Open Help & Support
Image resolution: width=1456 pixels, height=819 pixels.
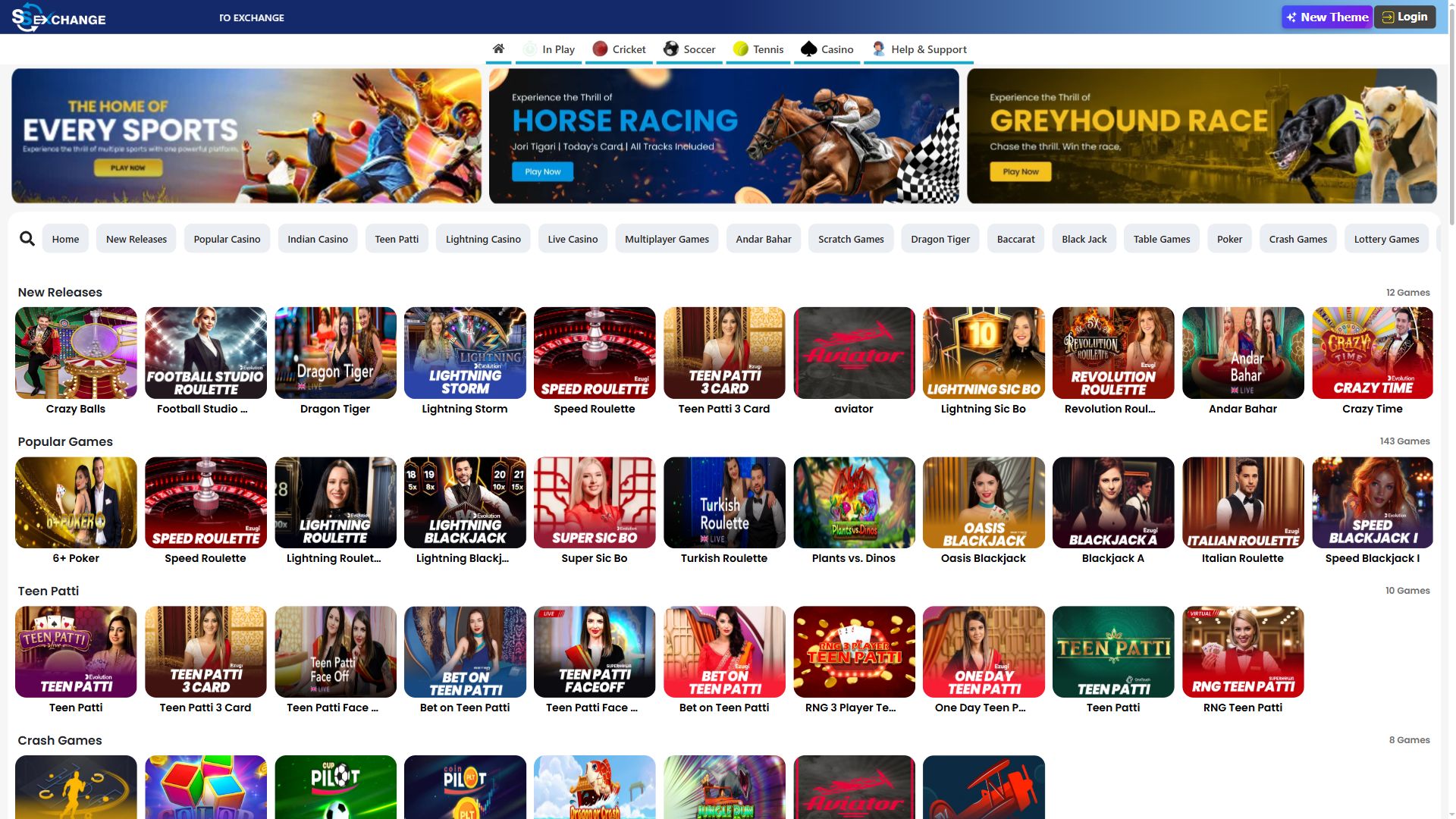click(x=919, y=49)
